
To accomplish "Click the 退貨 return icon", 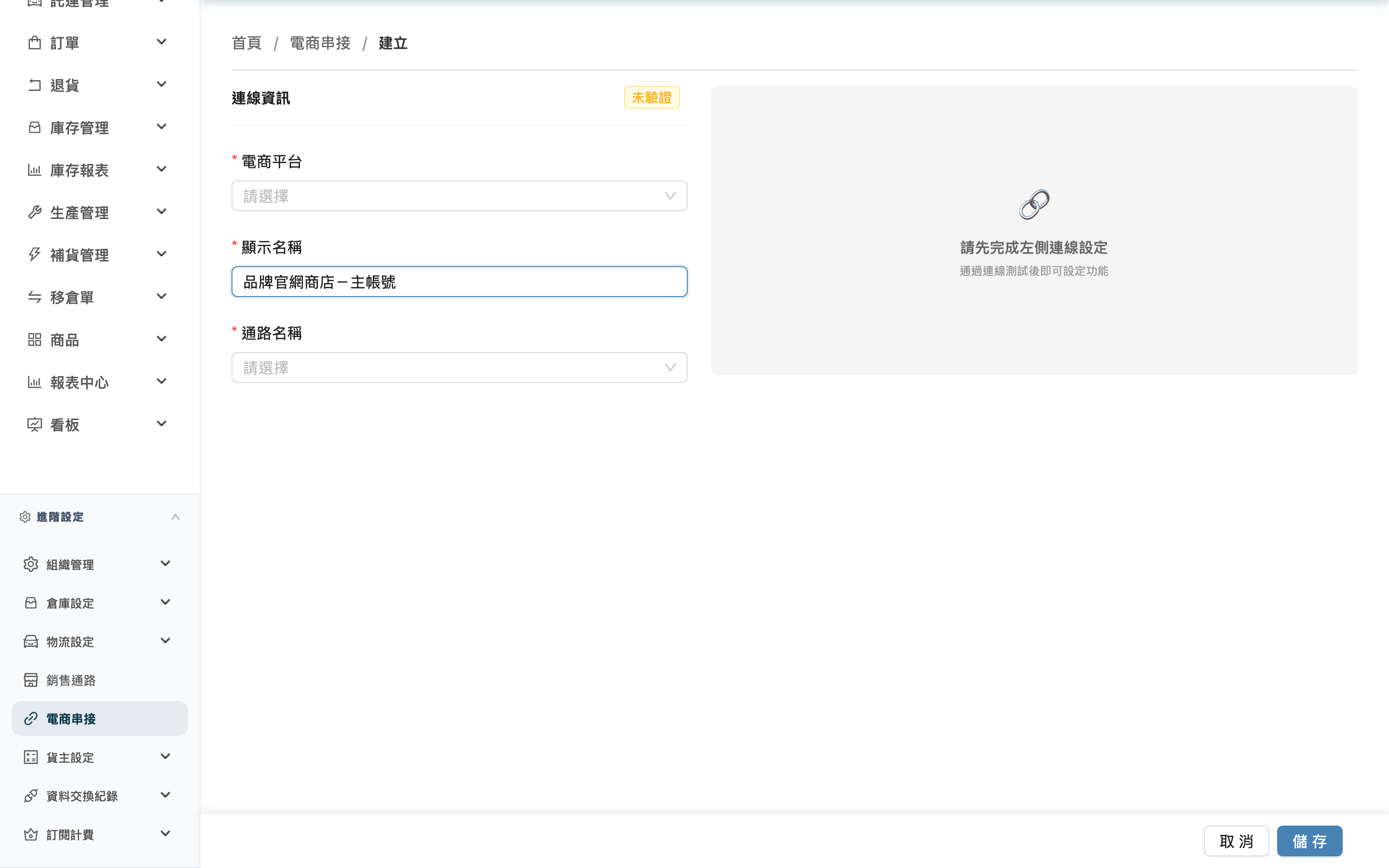I will (x=34, y=85).
